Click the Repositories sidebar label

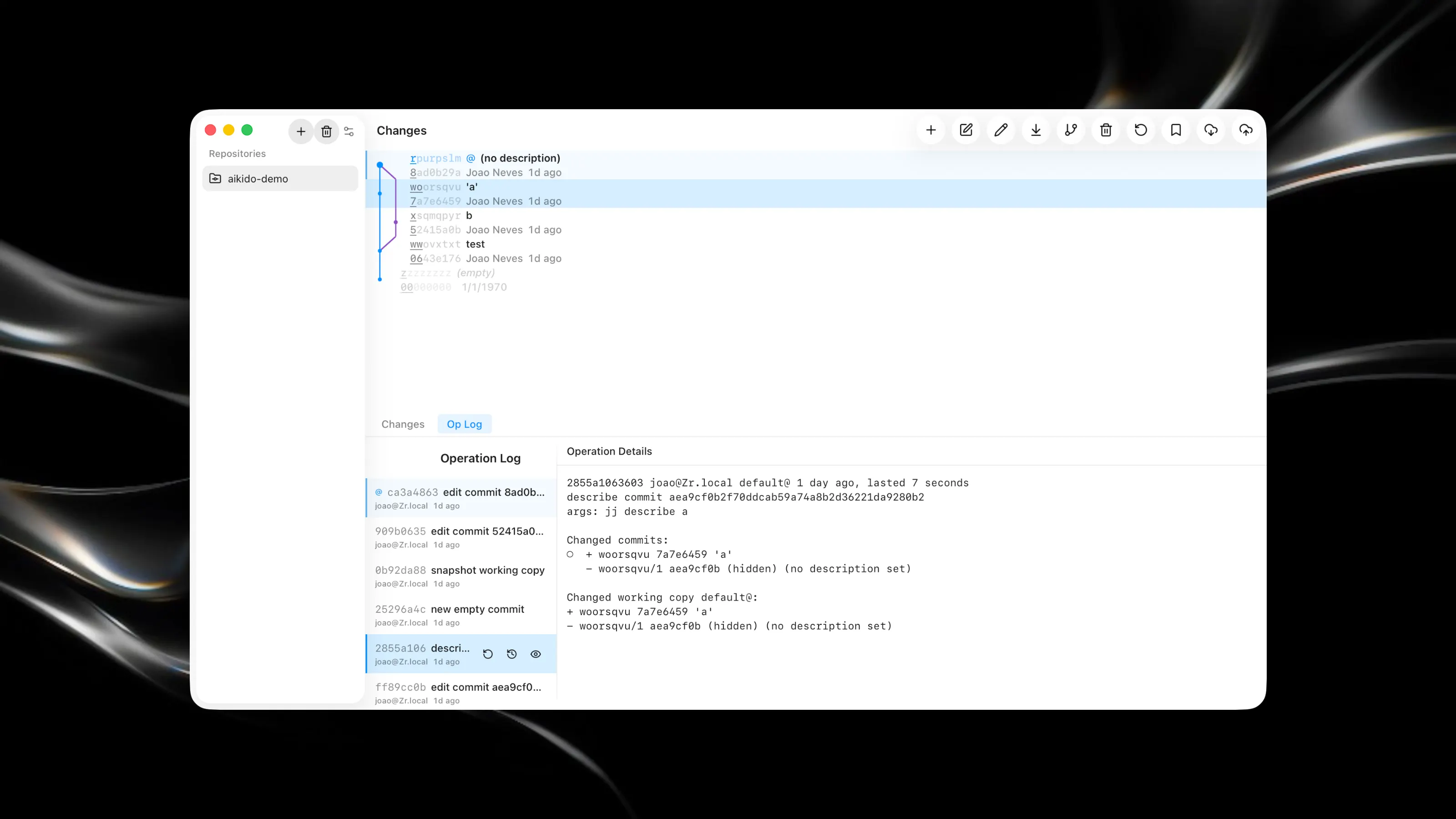coord(238,154)
